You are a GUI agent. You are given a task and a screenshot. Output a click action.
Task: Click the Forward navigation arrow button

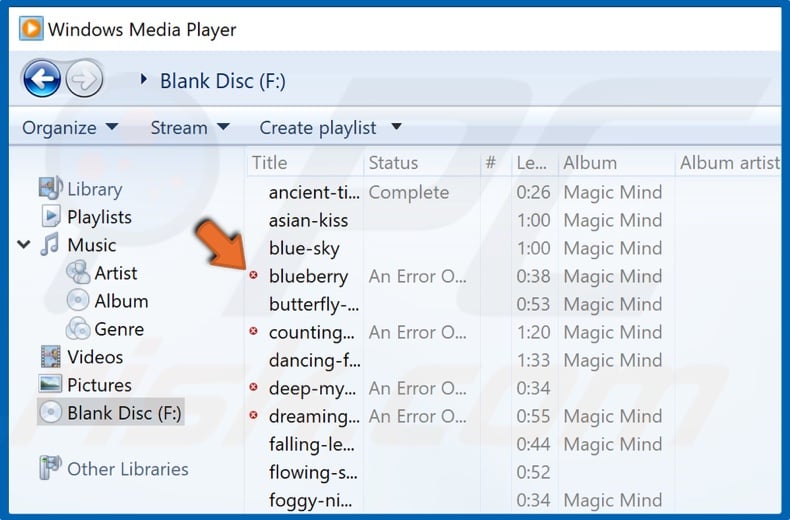click(x=84, y=79)
